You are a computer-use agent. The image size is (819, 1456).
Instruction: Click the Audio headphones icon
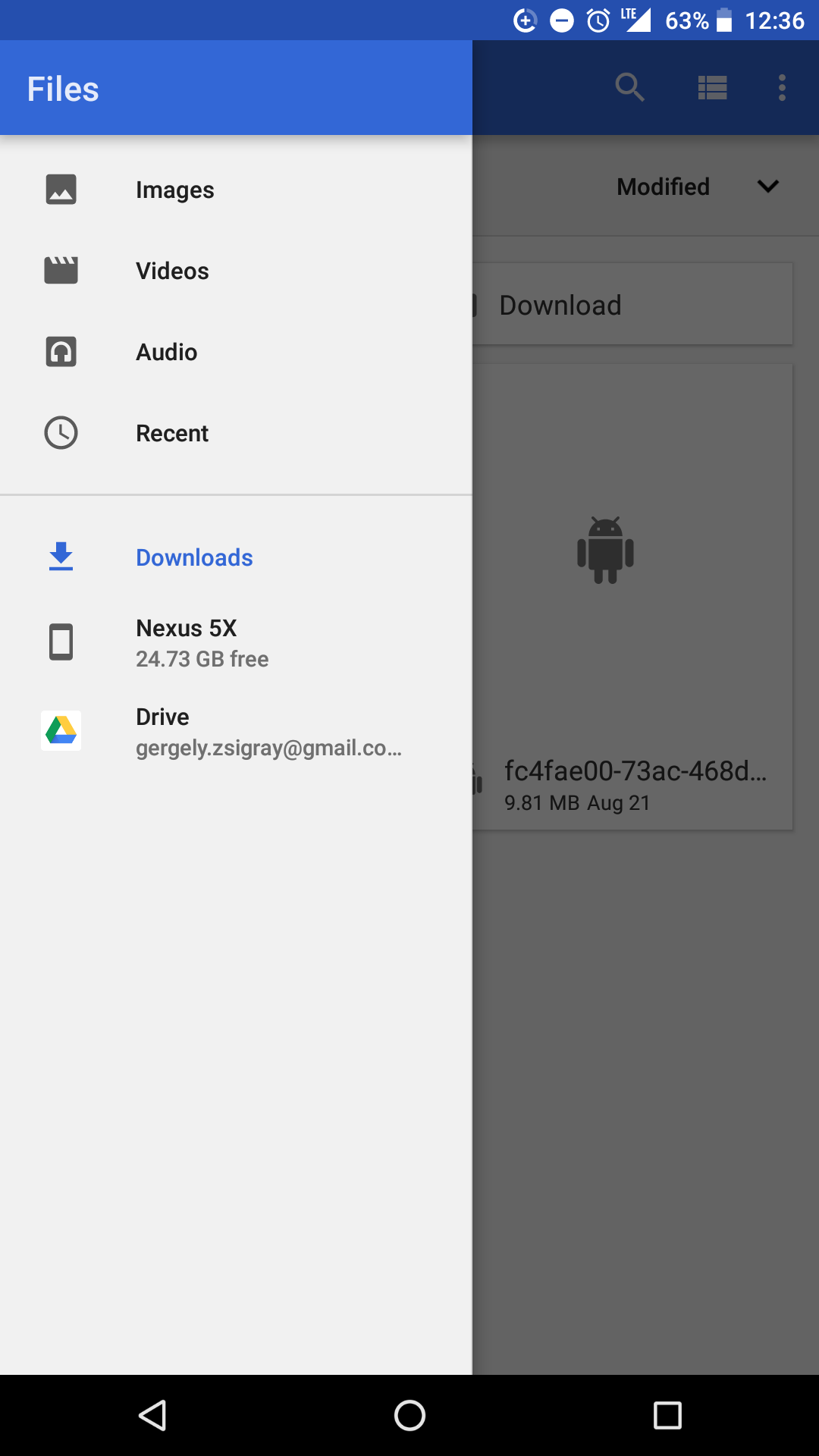pyautogui.click(x=61, y=352)
